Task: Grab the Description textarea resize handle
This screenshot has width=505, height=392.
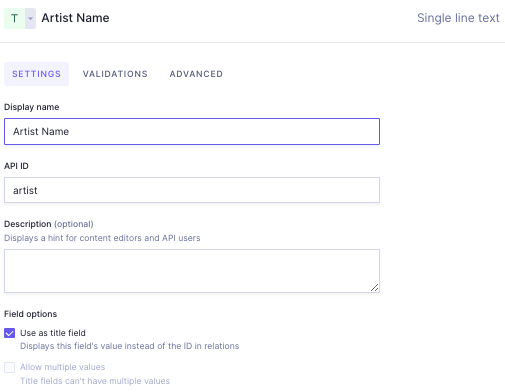Action: (x=374, y=287)
